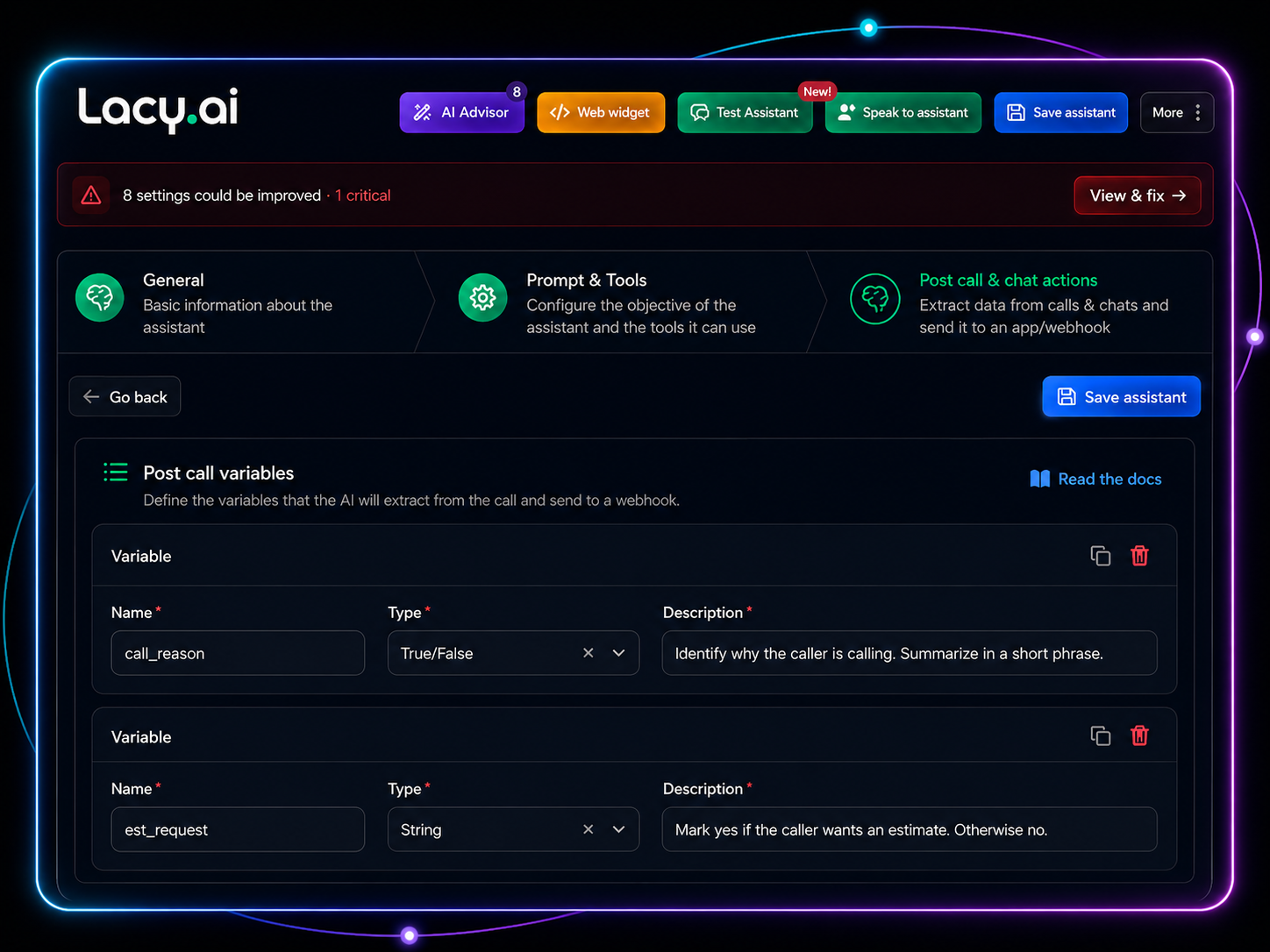Focus the est_request name field
This screenshot has height=952, width=1270.
238,829
